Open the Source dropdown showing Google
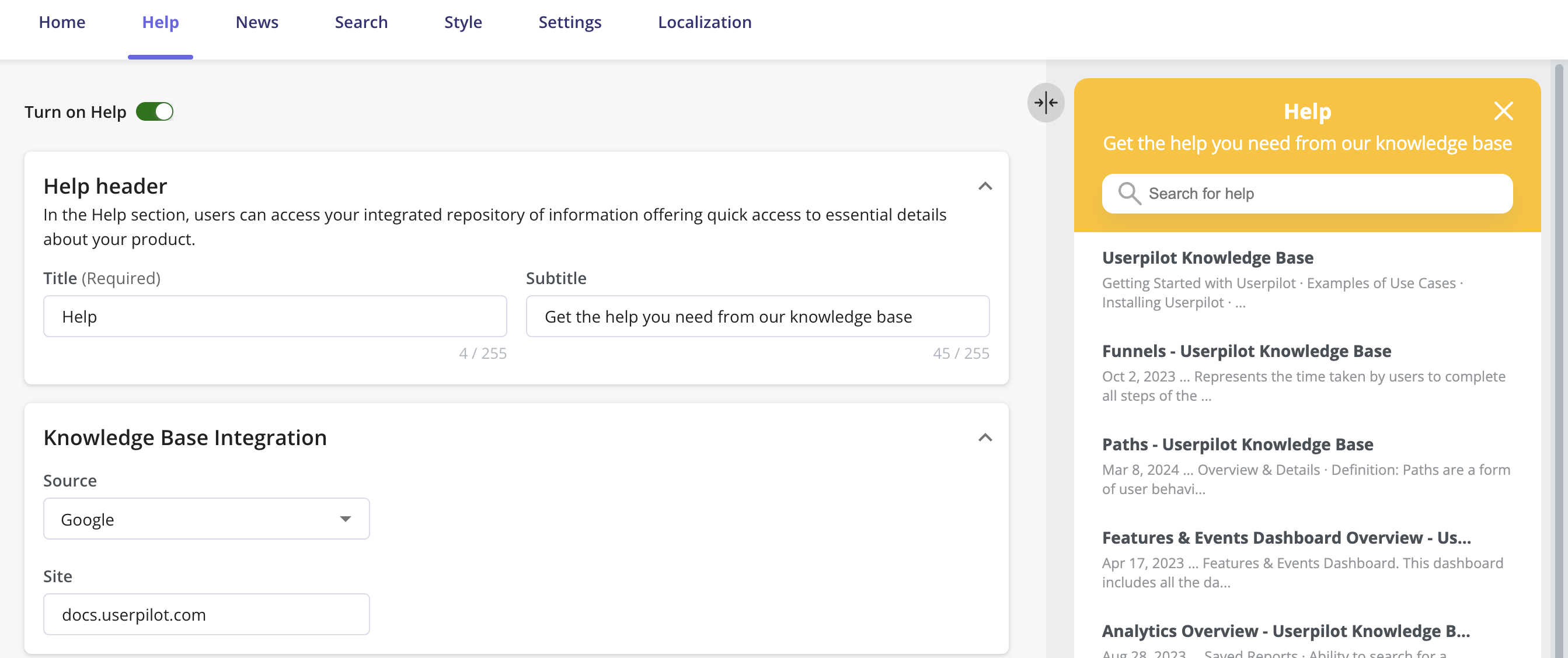 tap(206, 519)
